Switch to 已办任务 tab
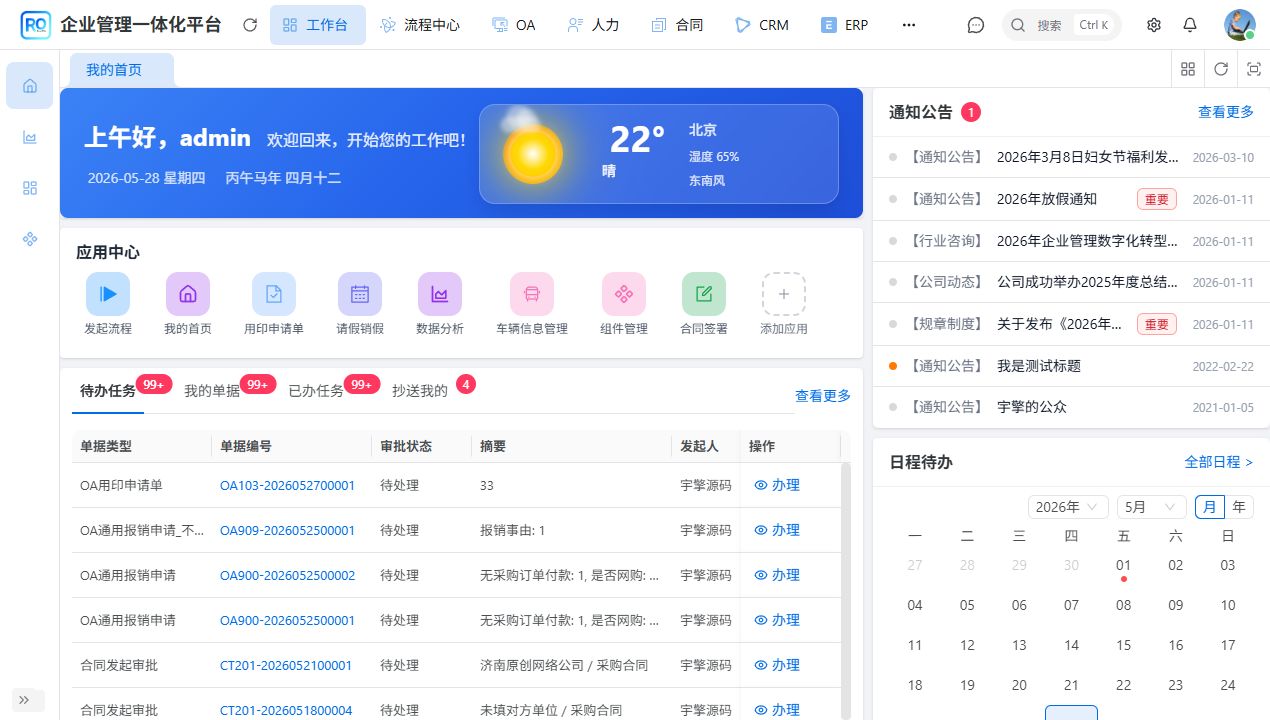Viewport: 1270px width, 720px height. pyautogui.click(x=316, y=391)
